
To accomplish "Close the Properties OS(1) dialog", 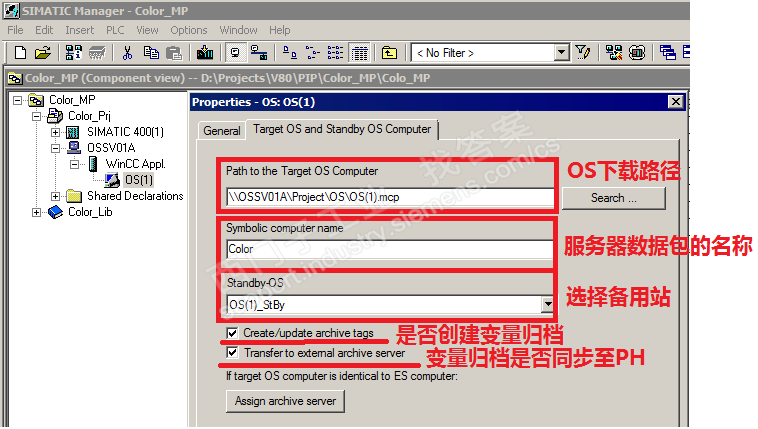I will coord(675,102).
